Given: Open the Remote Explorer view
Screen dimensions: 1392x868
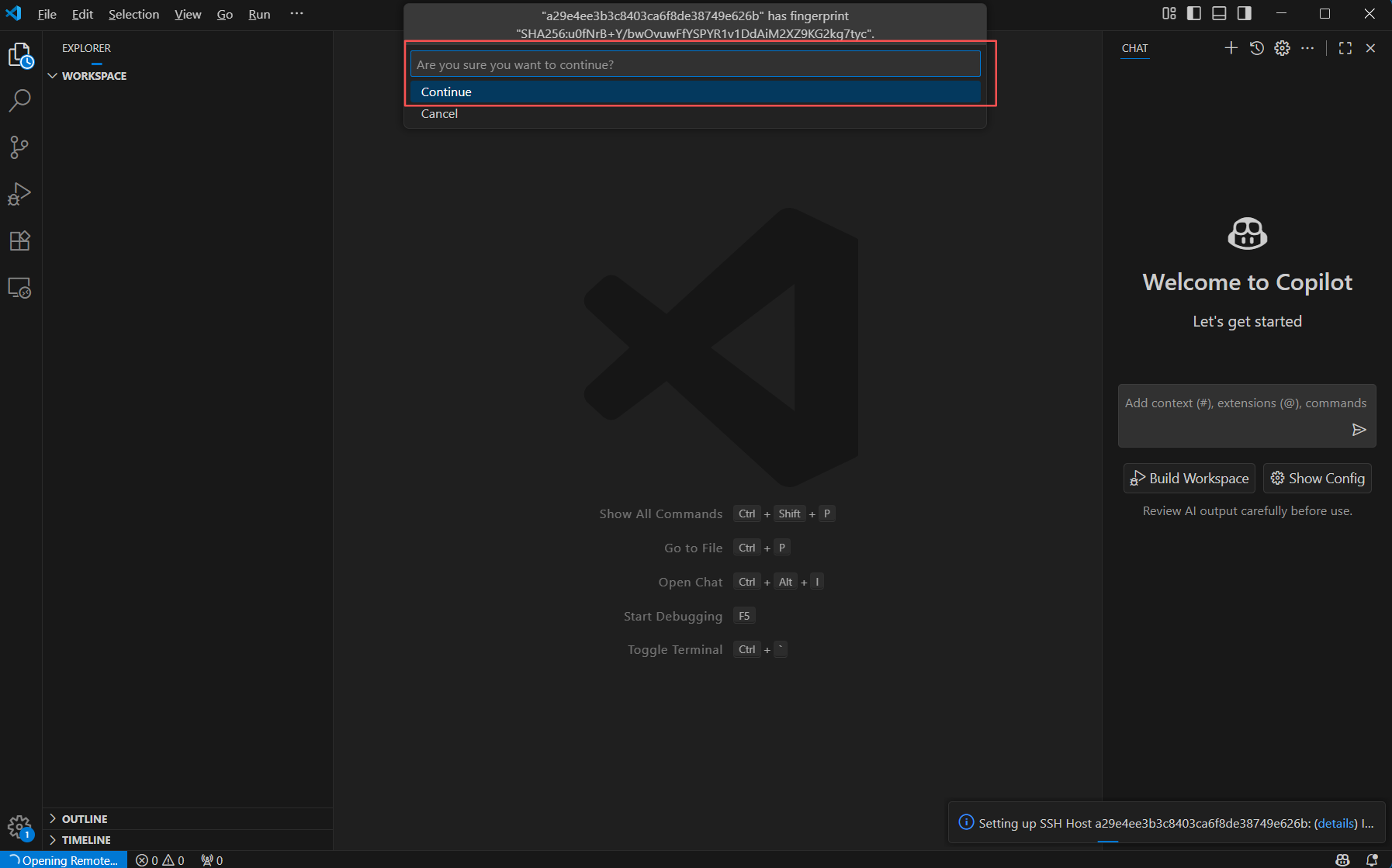Looking at the screenshot, I should pyautogui.click(x=19, y=288).
